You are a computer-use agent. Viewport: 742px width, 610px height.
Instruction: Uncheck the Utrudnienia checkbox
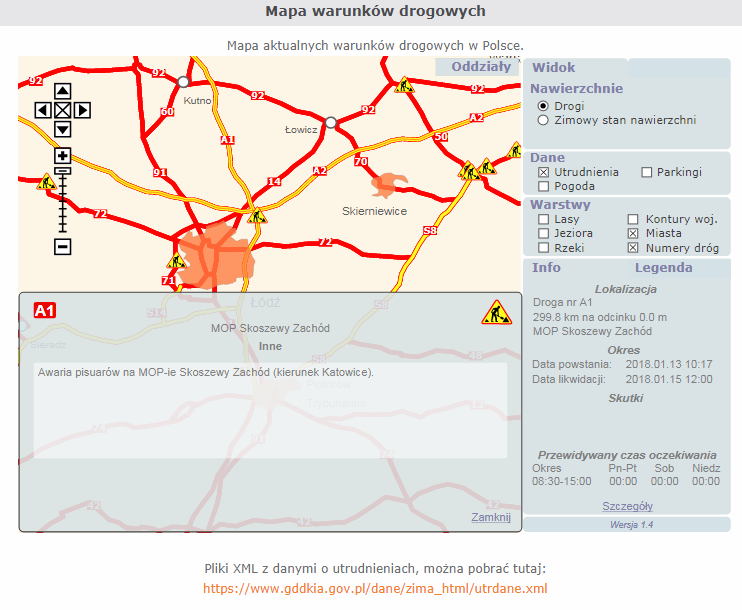pyautogui.click(x=544, y=172)
